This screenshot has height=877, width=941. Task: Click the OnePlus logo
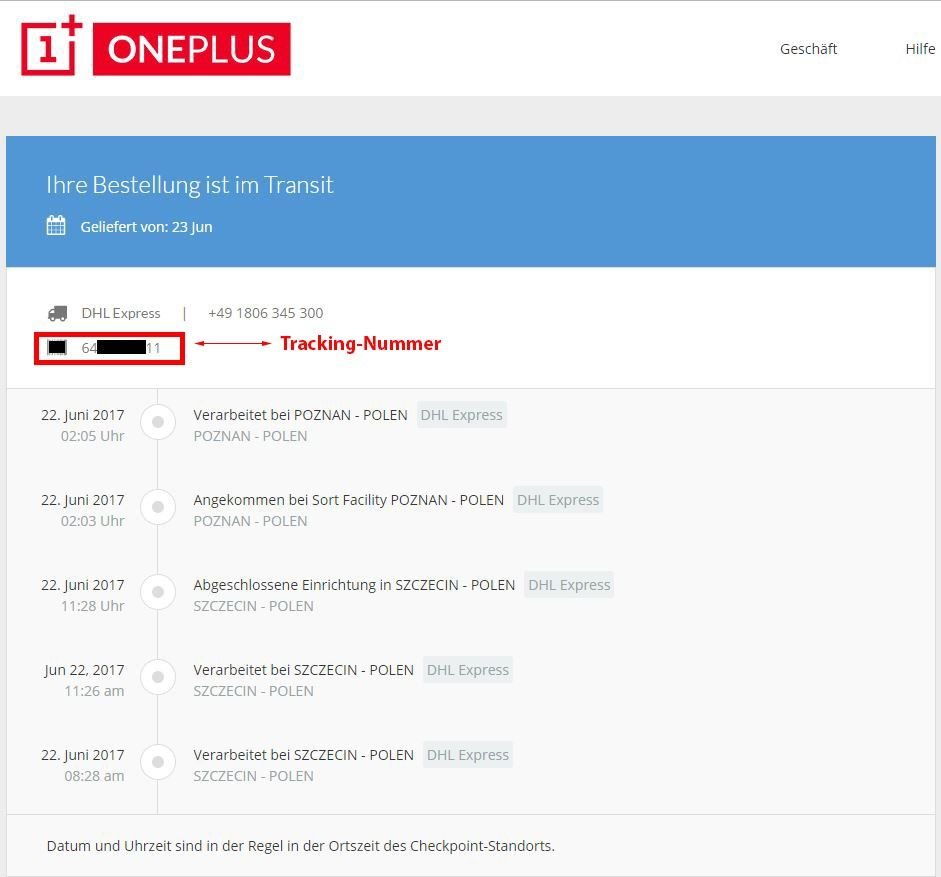156,46
